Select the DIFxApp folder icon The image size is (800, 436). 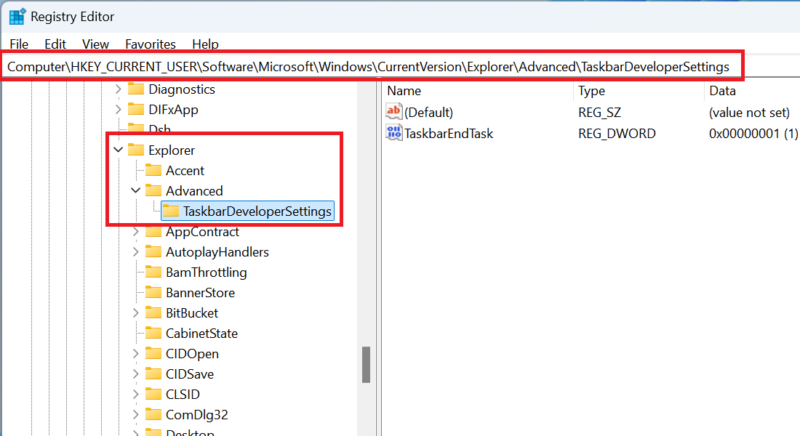tap(136, 110)
